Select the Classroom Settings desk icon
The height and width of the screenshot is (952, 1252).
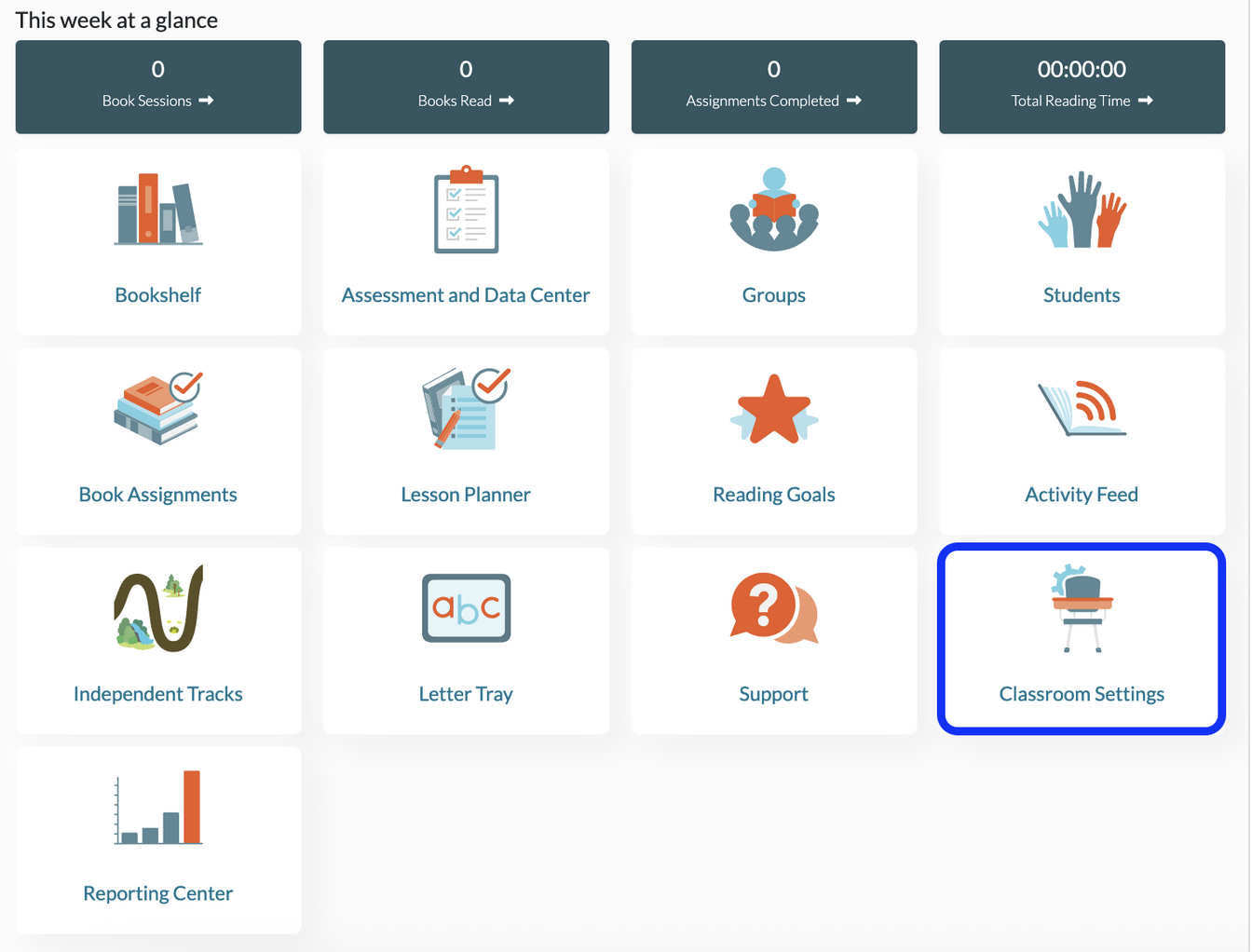(1082, 608)
